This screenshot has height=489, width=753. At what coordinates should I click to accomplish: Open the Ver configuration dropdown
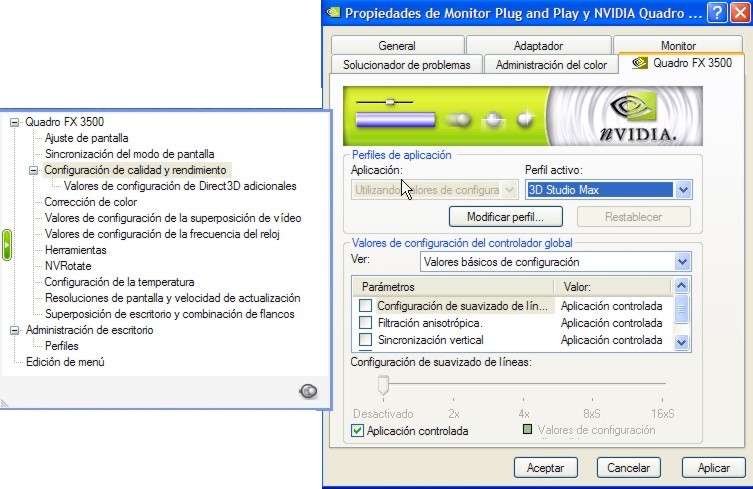coord(682,262)
